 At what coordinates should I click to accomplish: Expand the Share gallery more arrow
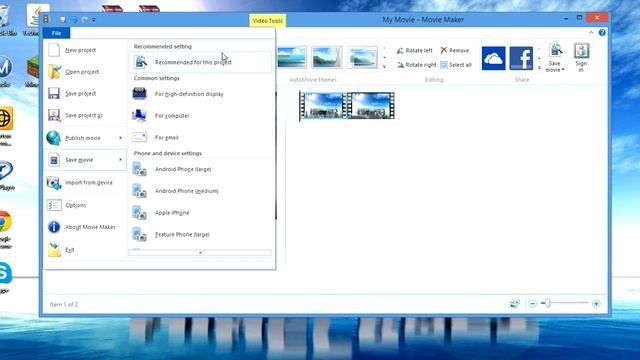(539, 67)
